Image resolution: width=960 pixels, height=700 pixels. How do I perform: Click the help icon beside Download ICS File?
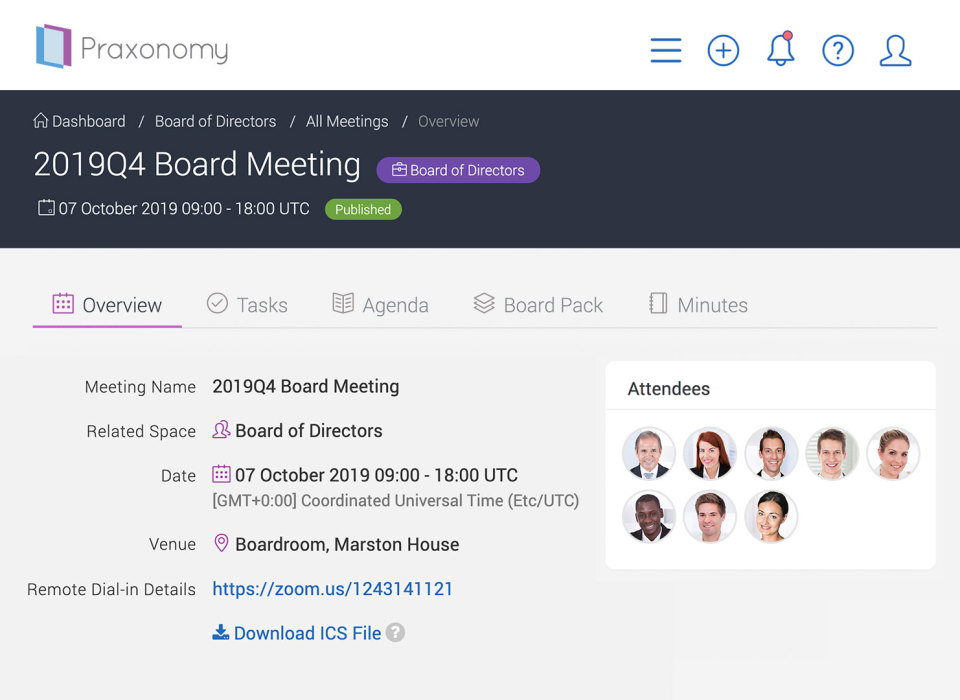[394, 633]
